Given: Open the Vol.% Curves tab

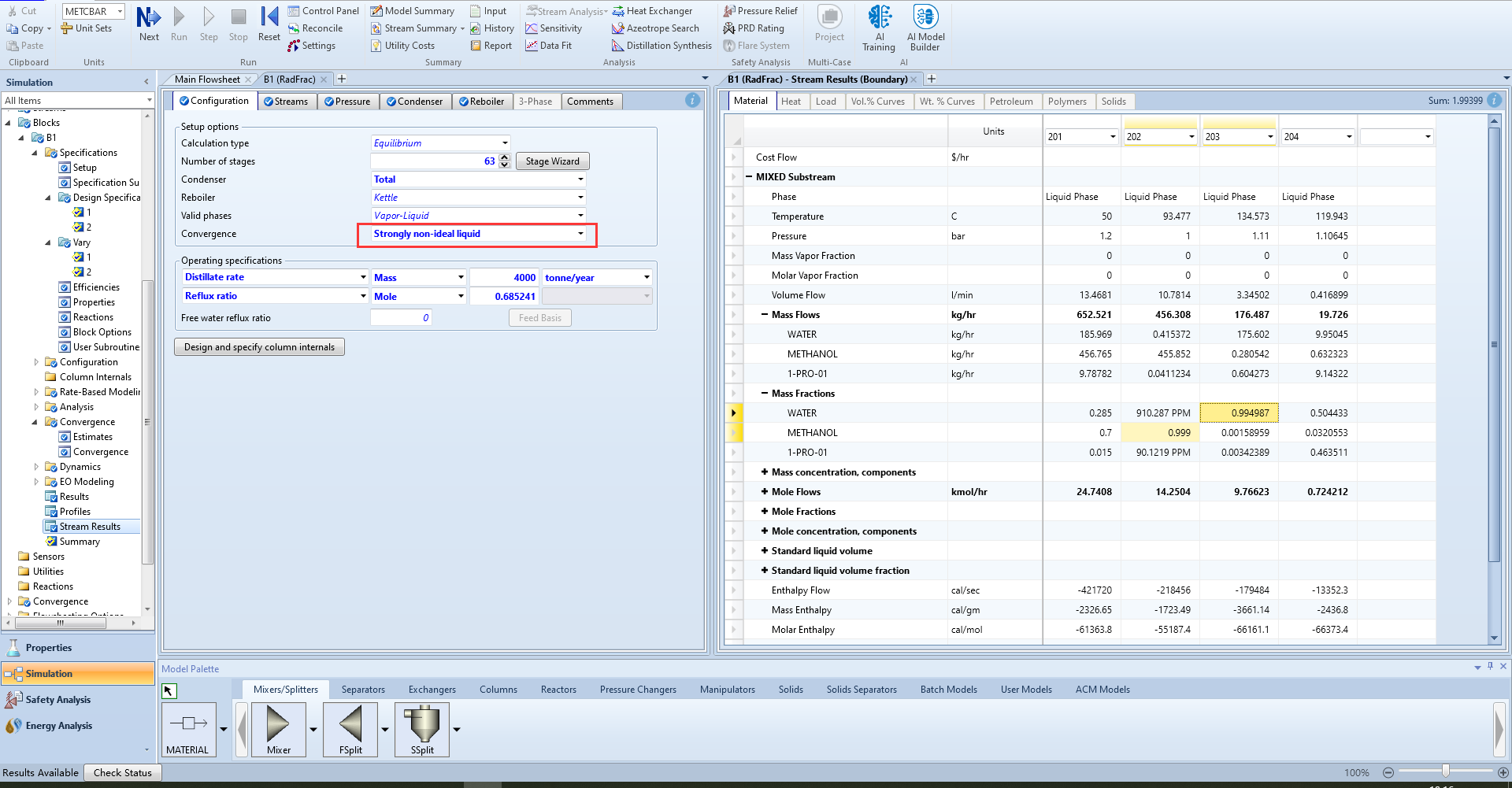Looking at the screenshot, I should 877,102.
